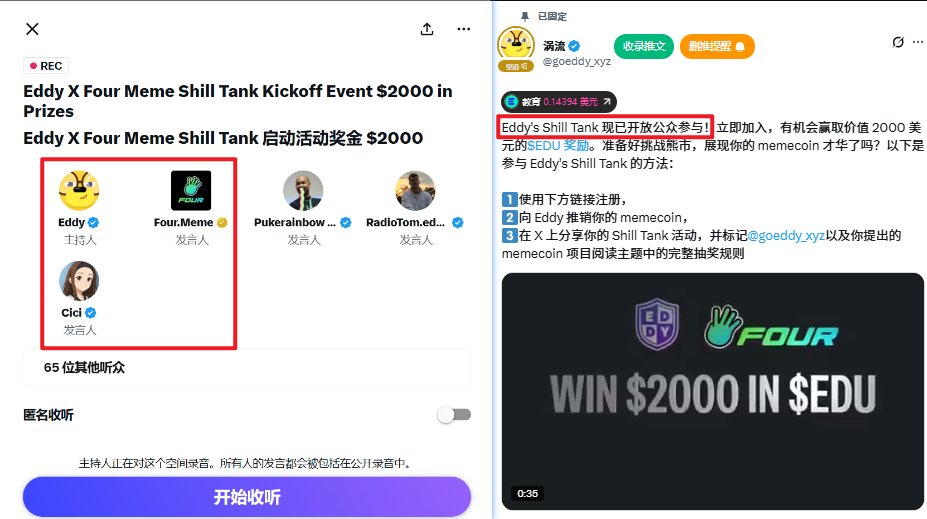Open RadioTom.edu speaker avatar
Image resolution: width=927 pixels, height=519 pixels.
pos(415,190)
